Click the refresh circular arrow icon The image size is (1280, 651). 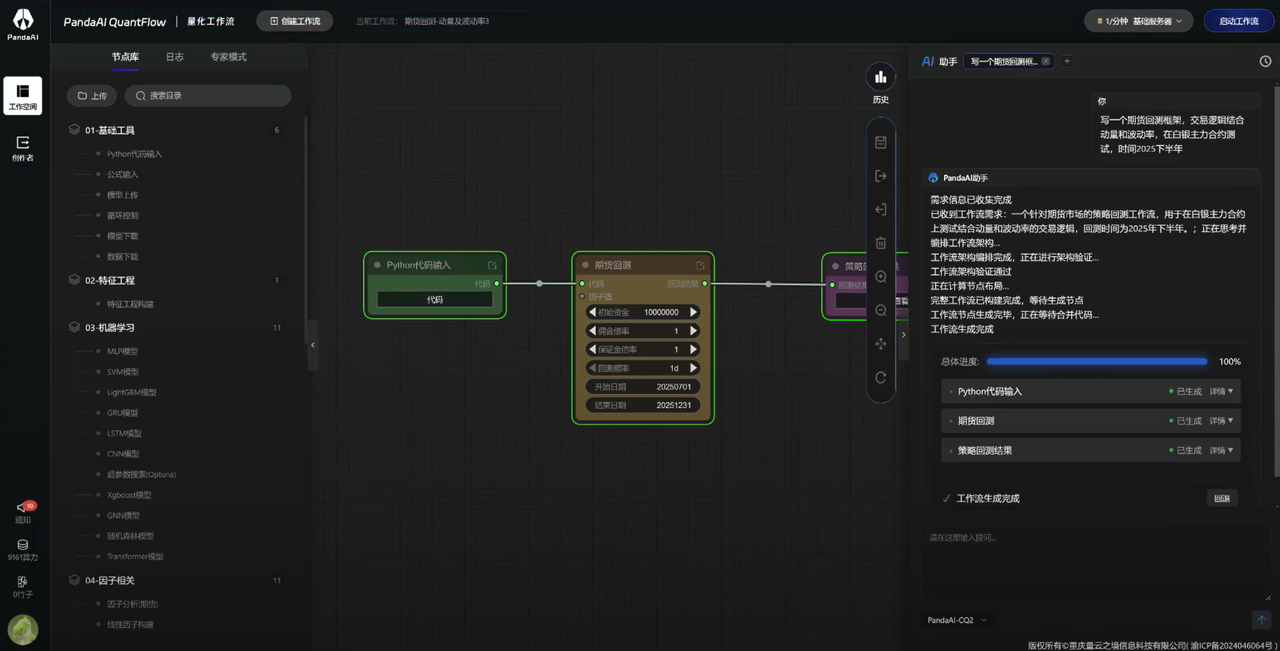[x=881, y=378]
